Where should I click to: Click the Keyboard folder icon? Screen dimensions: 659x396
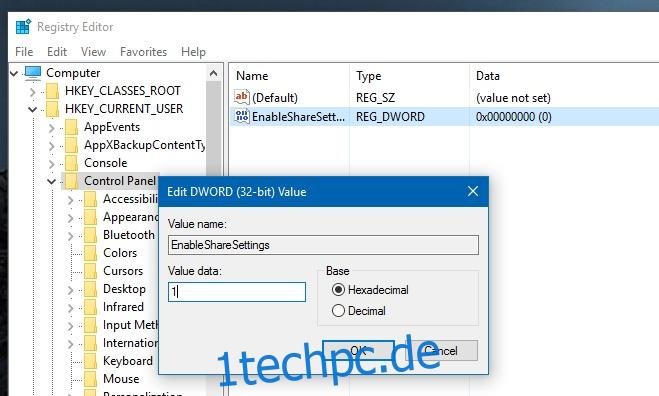[x=90, y=361]
